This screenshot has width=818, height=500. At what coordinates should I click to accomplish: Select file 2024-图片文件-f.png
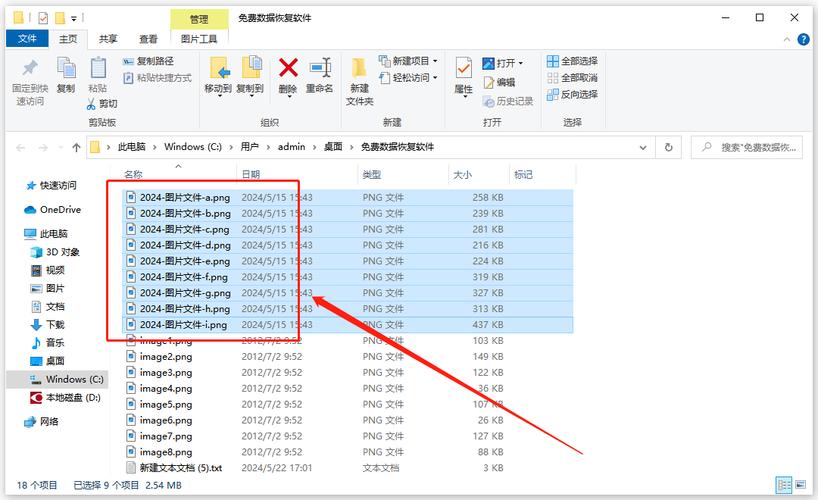click(x=348, y=277)
